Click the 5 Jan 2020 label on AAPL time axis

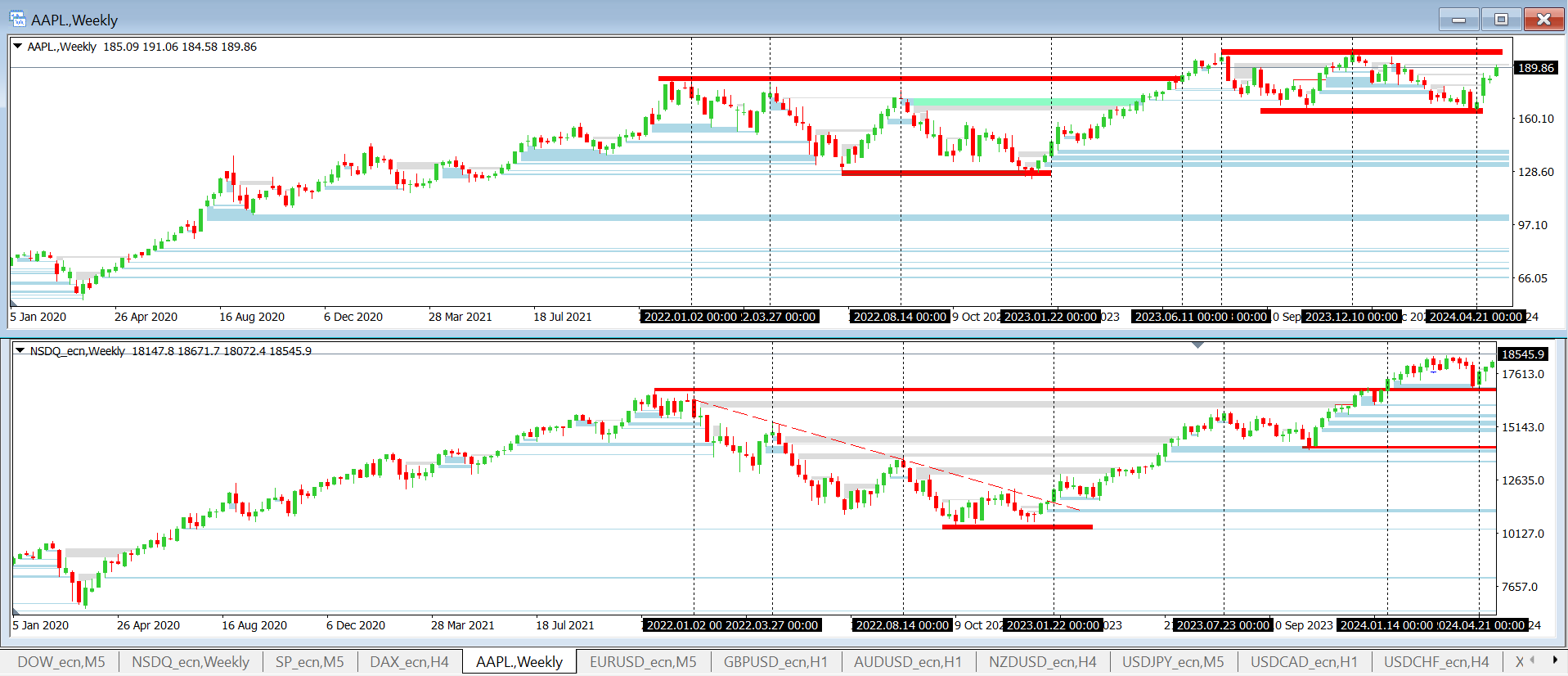(38, 317)
